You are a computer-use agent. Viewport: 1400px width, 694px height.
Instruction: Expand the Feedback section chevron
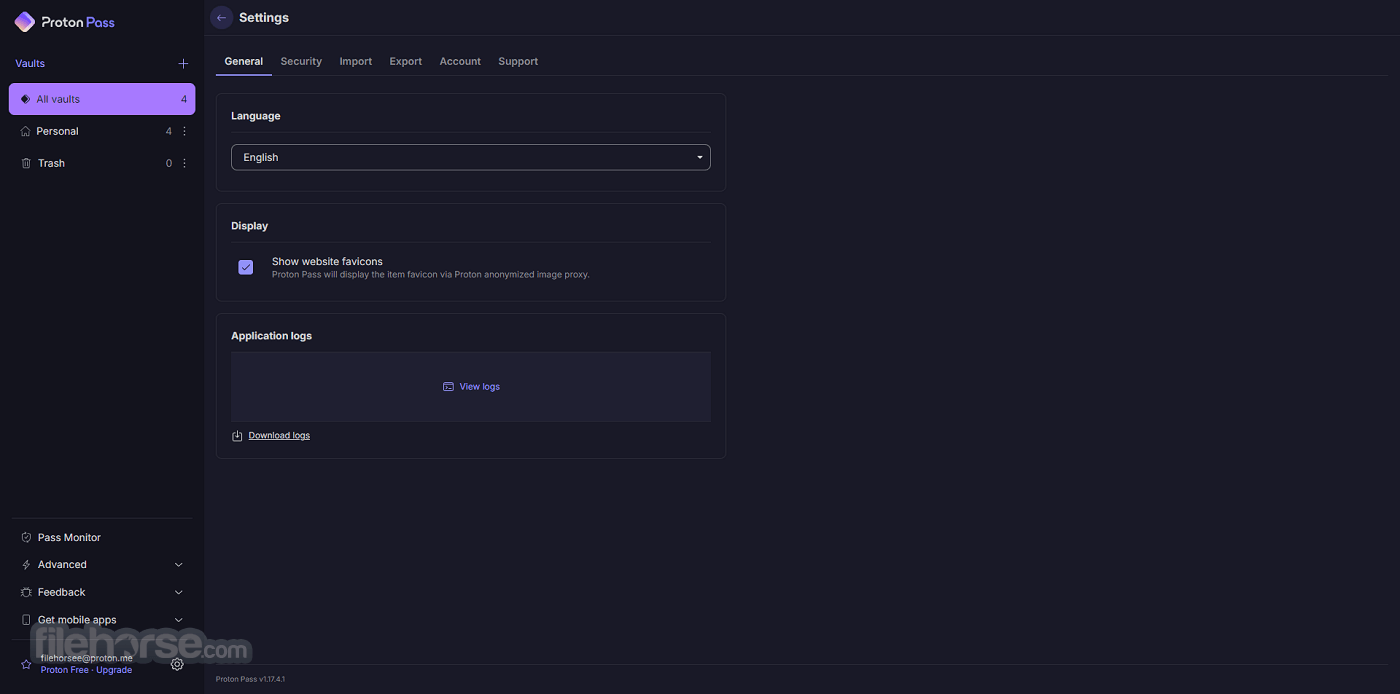coord(179,592)
